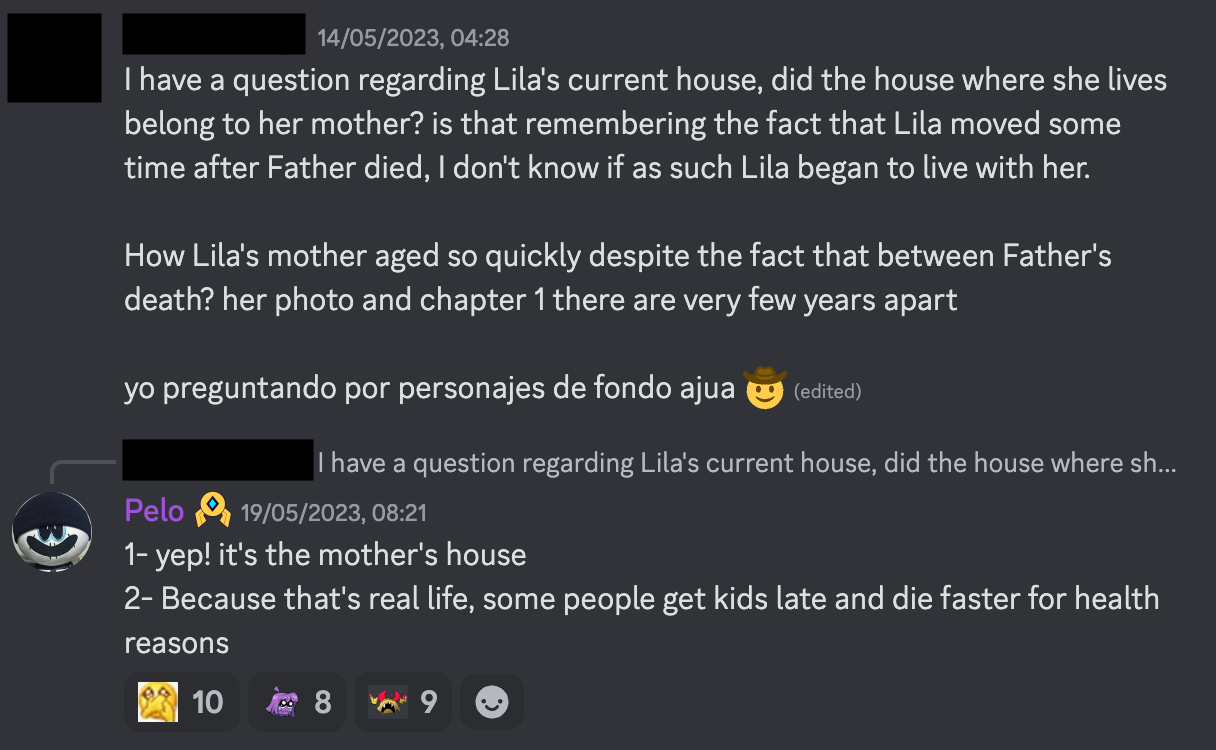Click the gold role badge beside Pelo
The height and width of the screenshot is (750, 1216).
213,512
